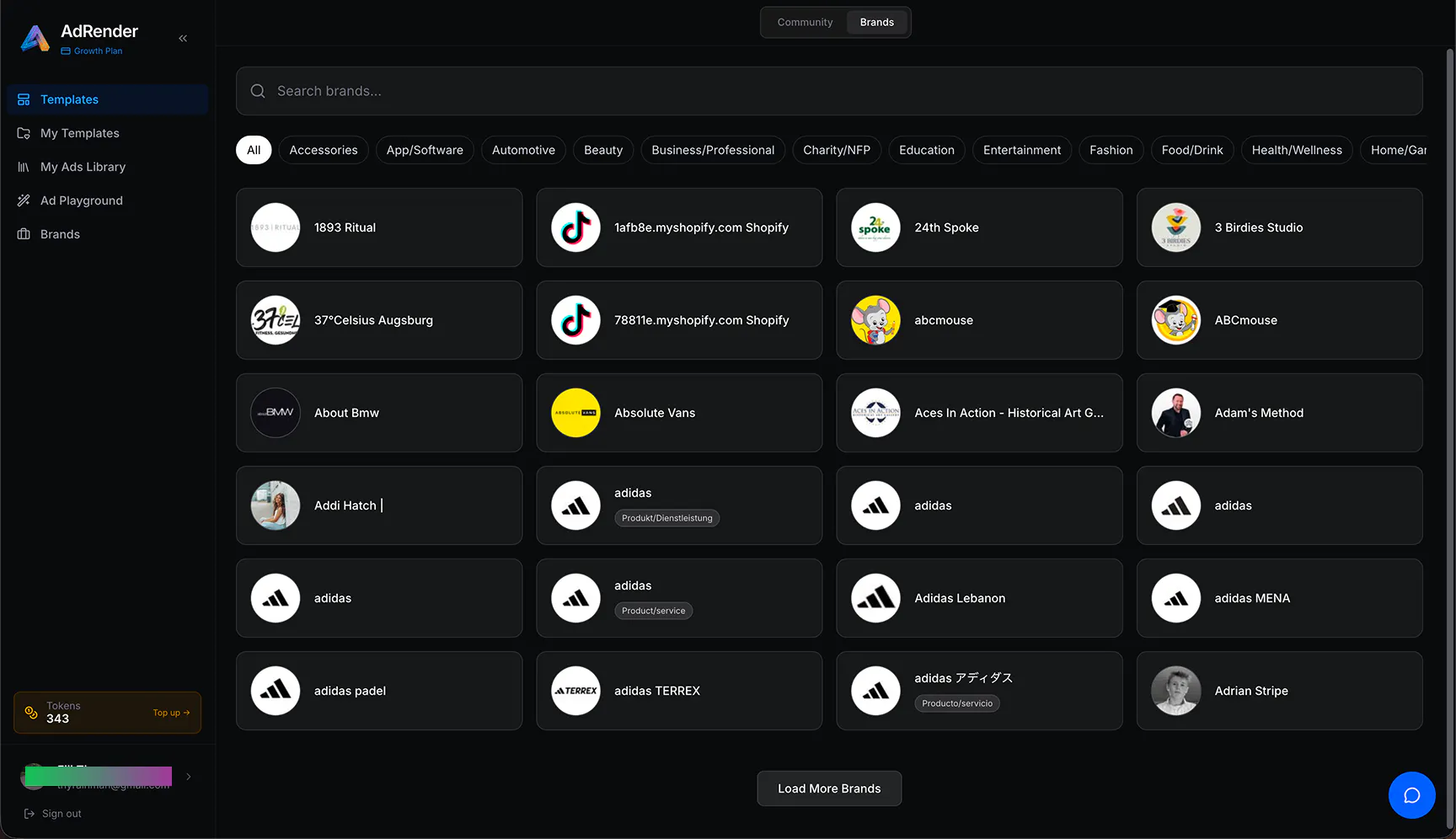The height and width of the screenshot is (839, 1456).
Task: Open Ad Playground in the sidebar
Action: tap(108, 200)
